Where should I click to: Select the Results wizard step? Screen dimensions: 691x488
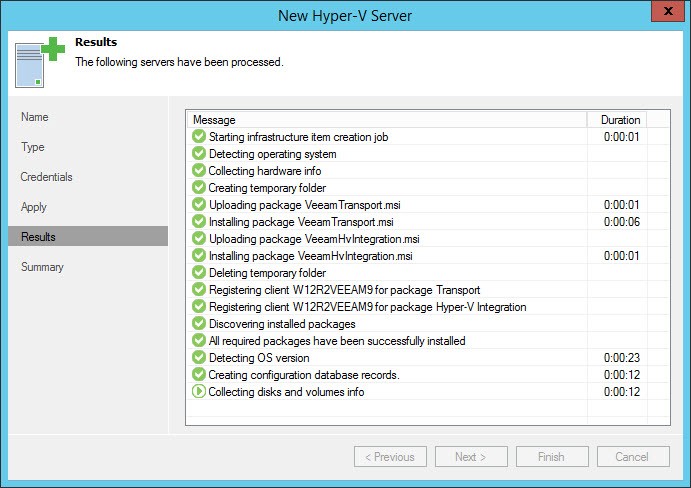point(88,236)
